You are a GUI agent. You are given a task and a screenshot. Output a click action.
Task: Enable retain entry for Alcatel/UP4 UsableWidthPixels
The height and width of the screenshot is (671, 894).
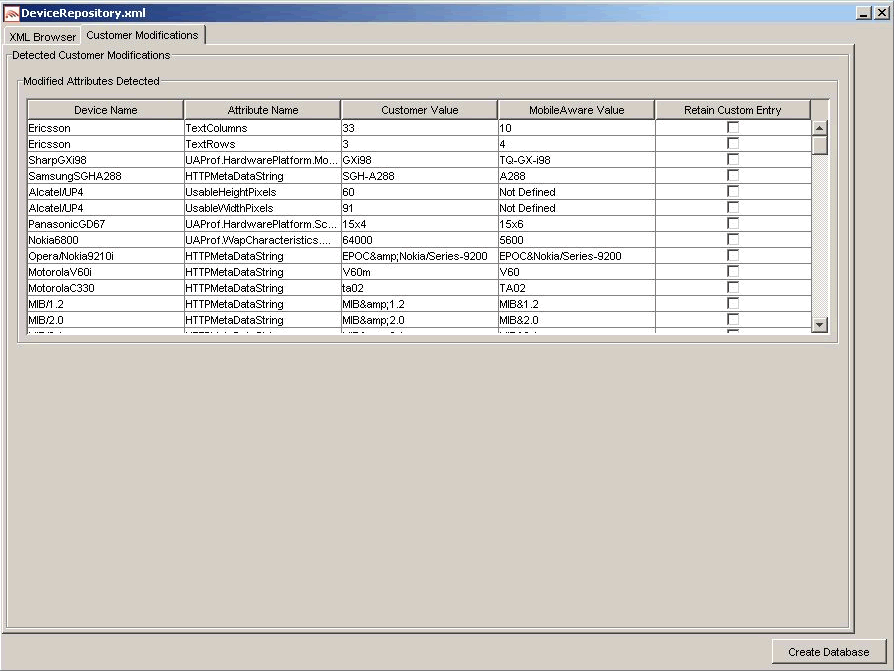pyautogui.click(x=733, y=208)
